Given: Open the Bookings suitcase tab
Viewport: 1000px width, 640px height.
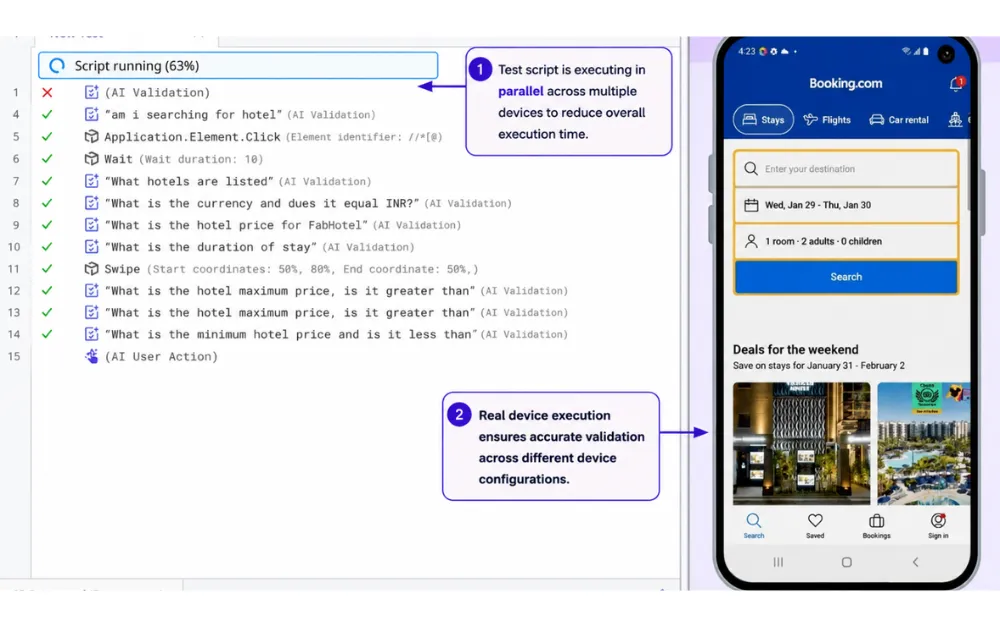Looking at the screenshot, I should (876, 526).
